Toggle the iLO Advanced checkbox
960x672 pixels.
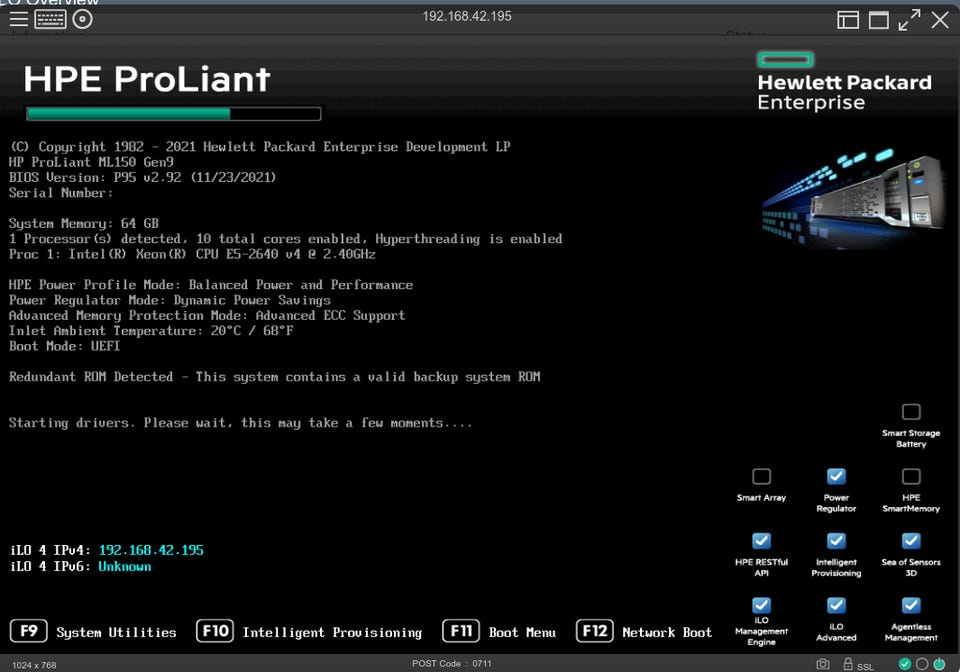point(836,605)
